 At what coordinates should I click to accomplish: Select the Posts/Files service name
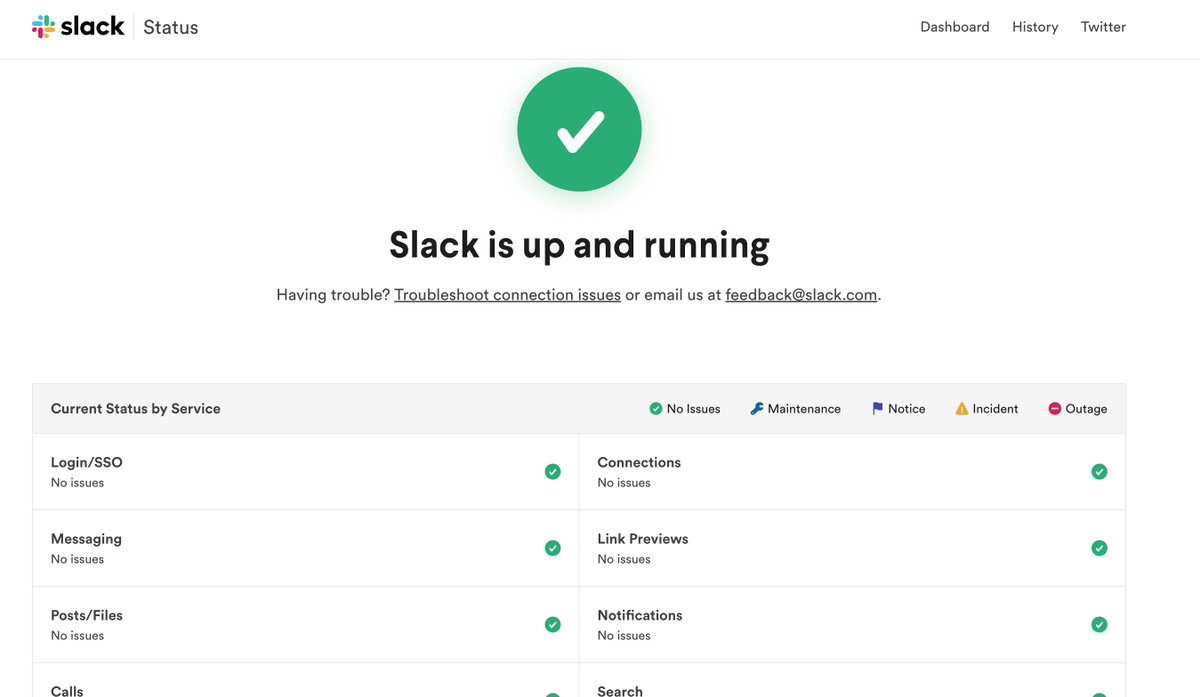pyautogui.click(x=87, y=615)
